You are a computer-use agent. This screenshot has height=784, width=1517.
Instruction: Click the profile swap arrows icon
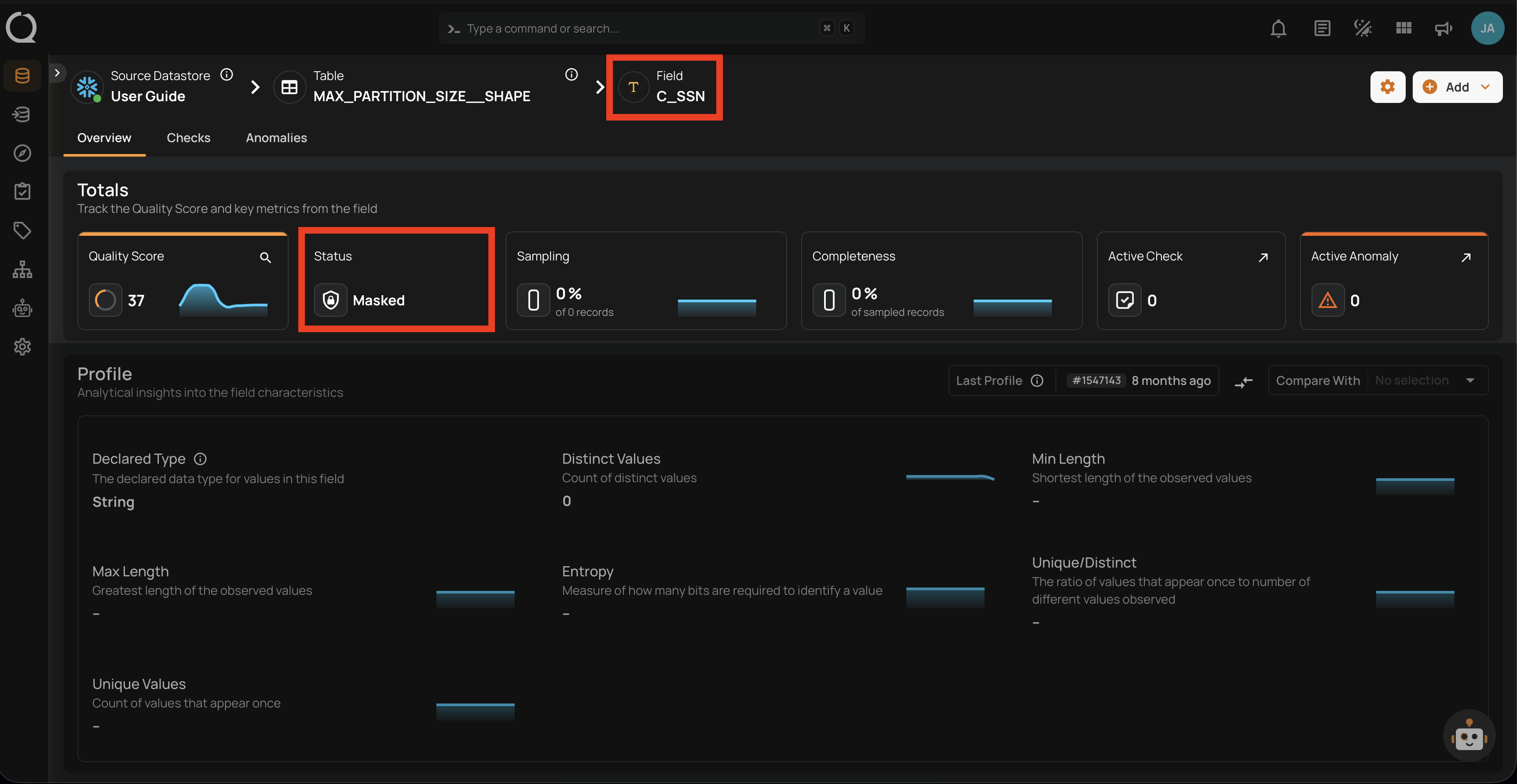[x=1243, y=382]
